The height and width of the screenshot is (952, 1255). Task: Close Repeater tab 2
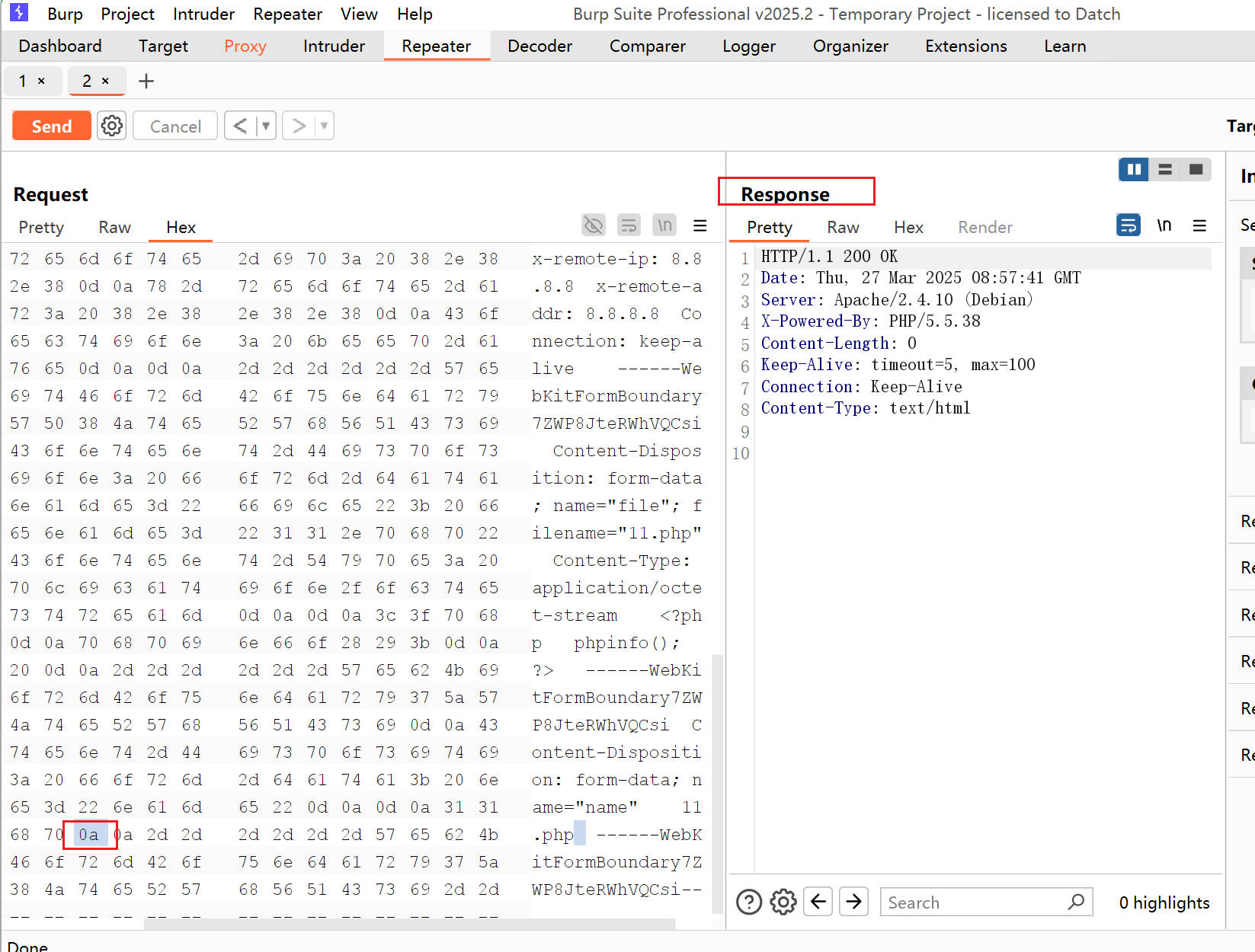pos(105,81)
